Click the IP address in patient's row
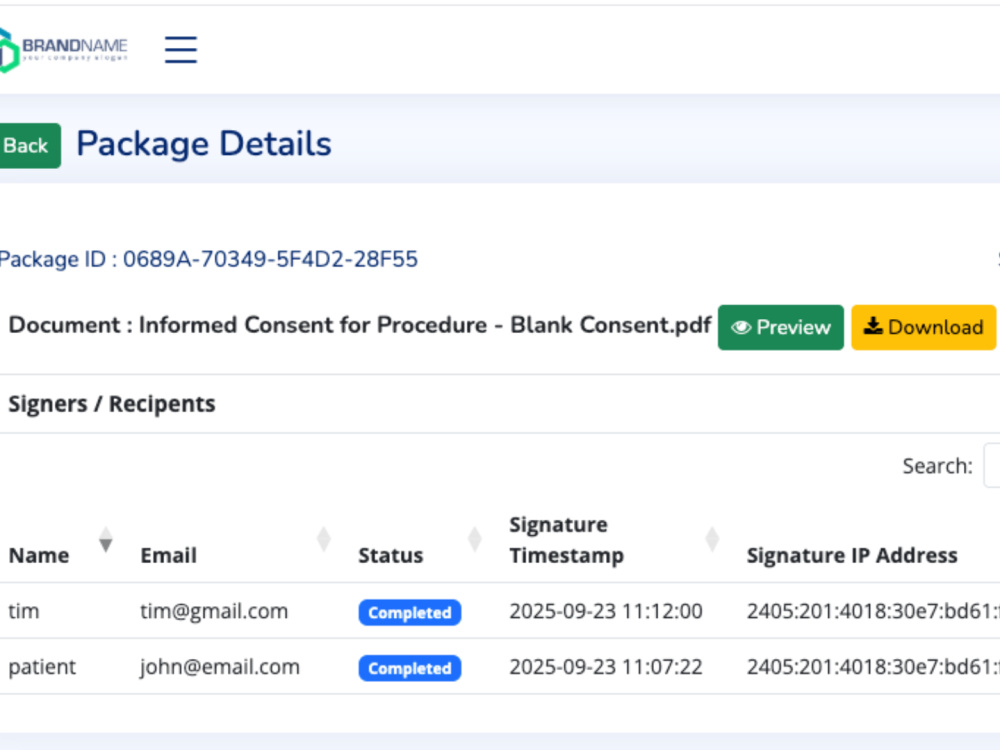The image size is (1000, 750). click(x=873, y=667)
